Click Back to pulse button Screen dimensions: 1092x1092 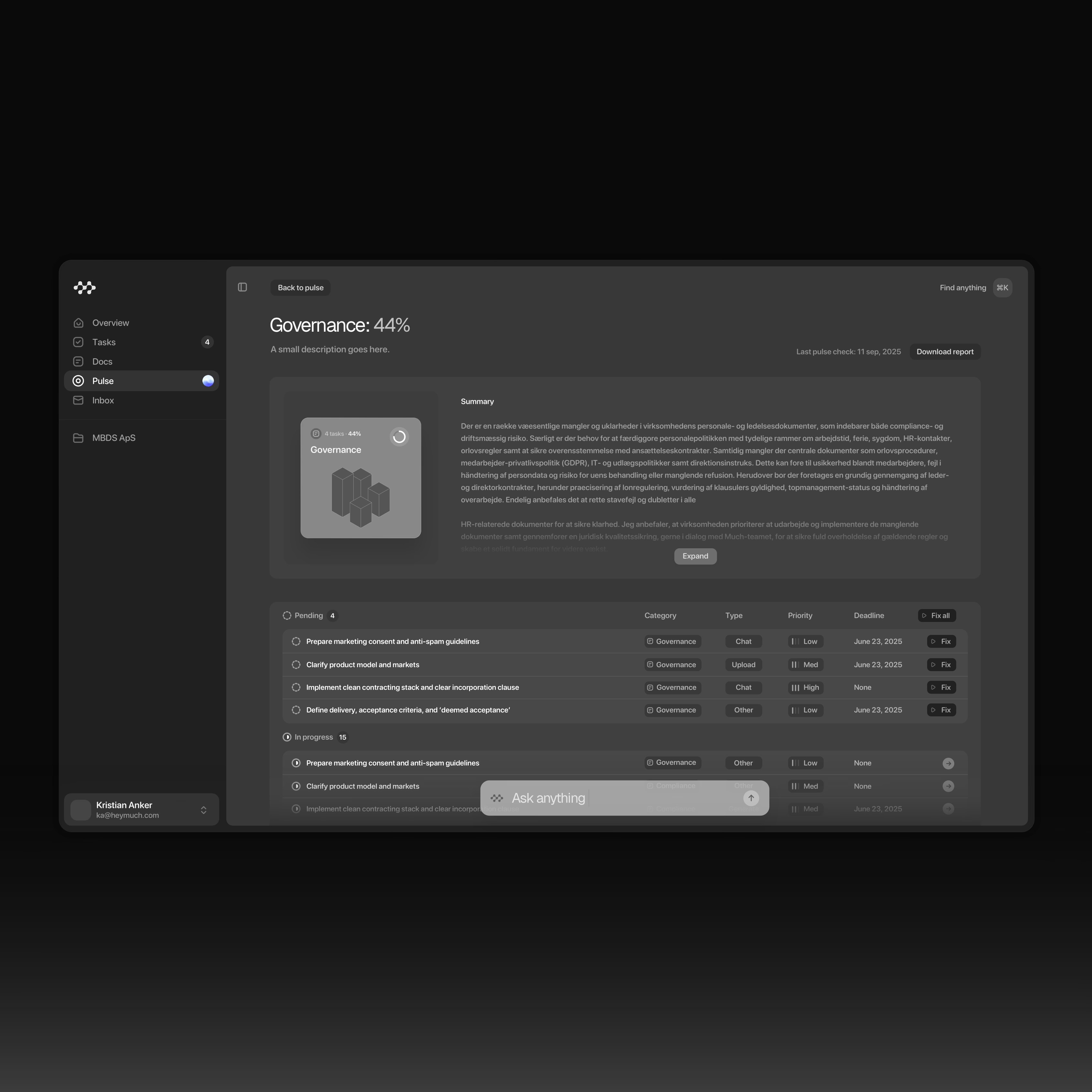pos(301,288)
